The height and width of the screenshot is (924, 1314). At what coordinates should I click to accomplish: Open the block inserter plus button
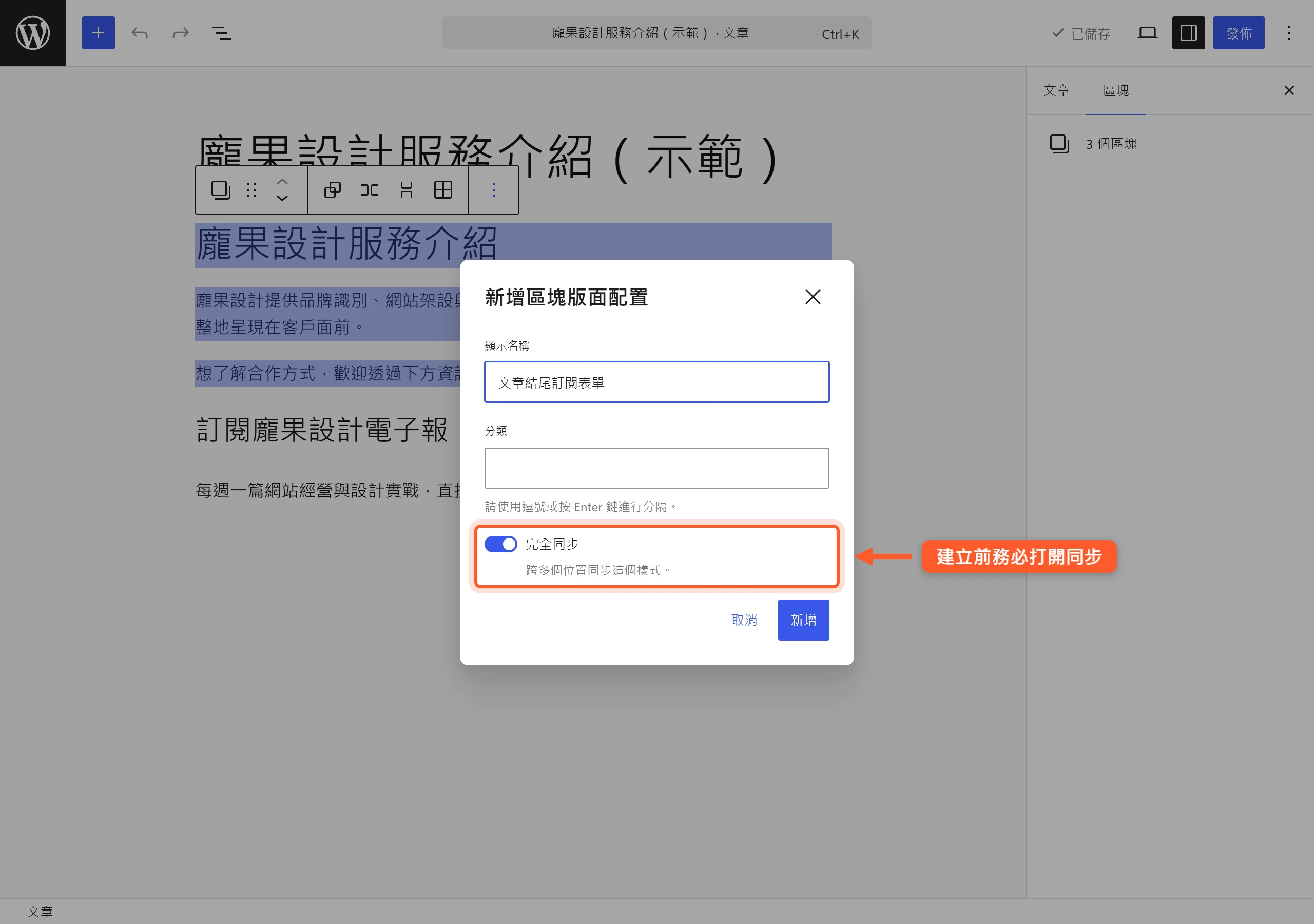[x=99, y=33]
